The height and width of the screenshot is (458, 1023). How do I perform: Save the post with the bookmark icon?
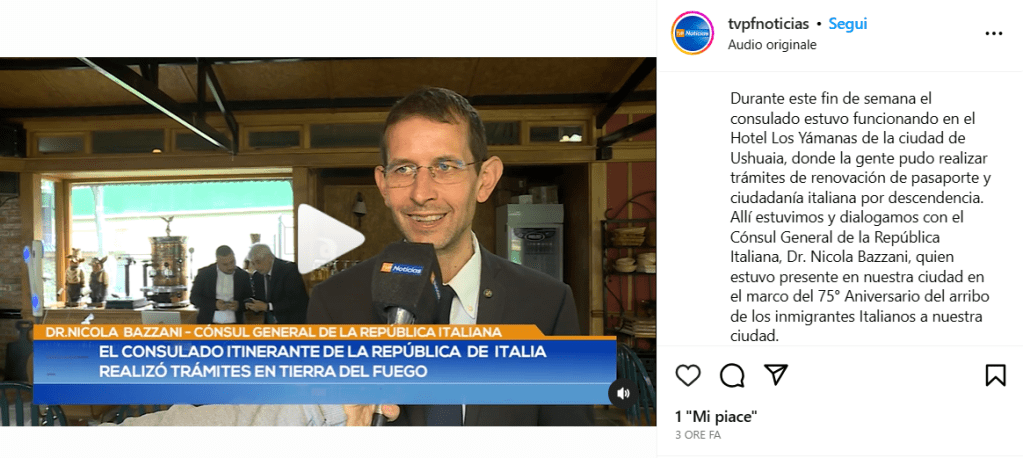(x=995, y=375)
